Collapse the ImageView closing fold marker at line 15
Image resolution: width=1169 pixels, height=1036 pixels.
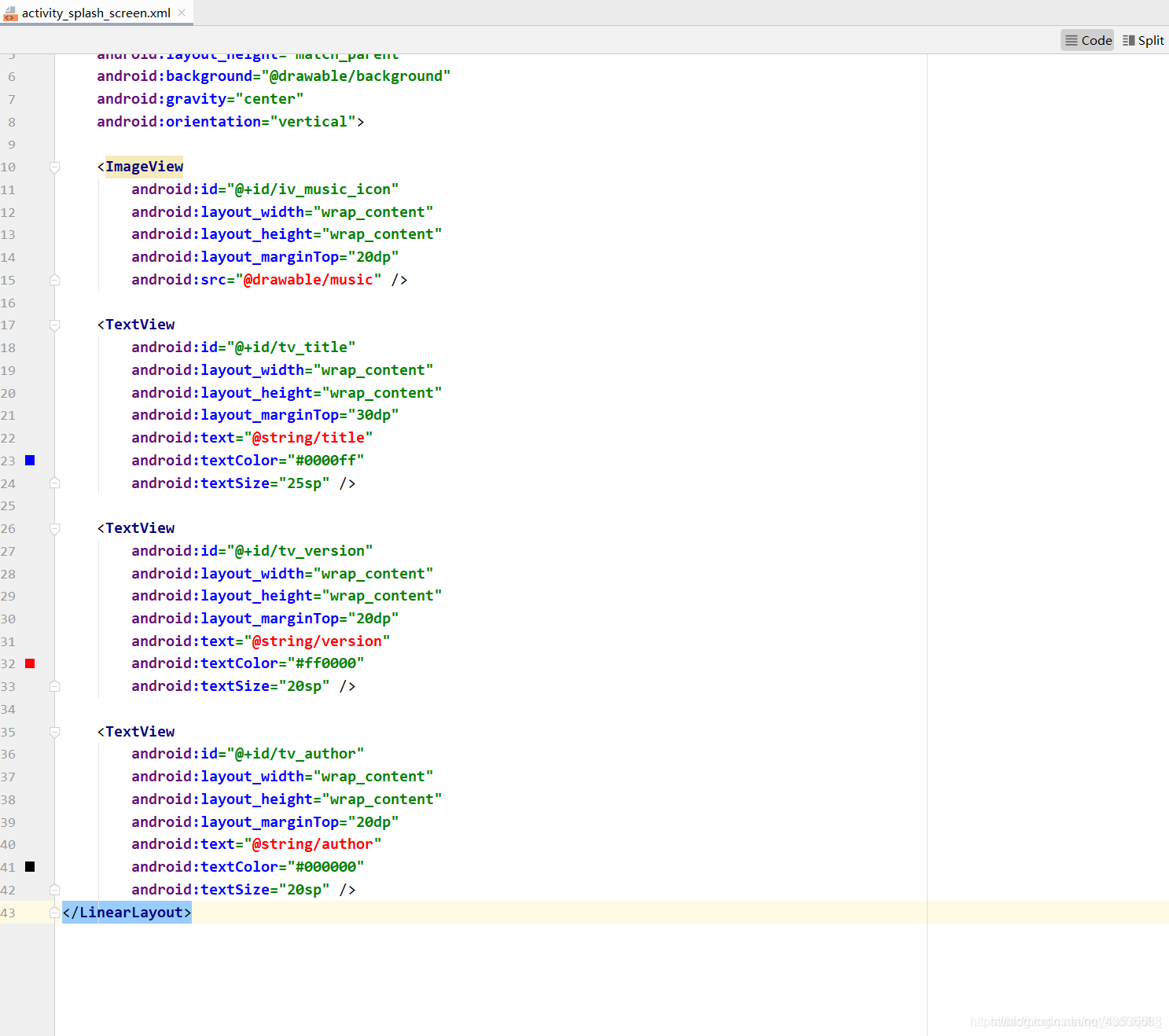[55, 280]
